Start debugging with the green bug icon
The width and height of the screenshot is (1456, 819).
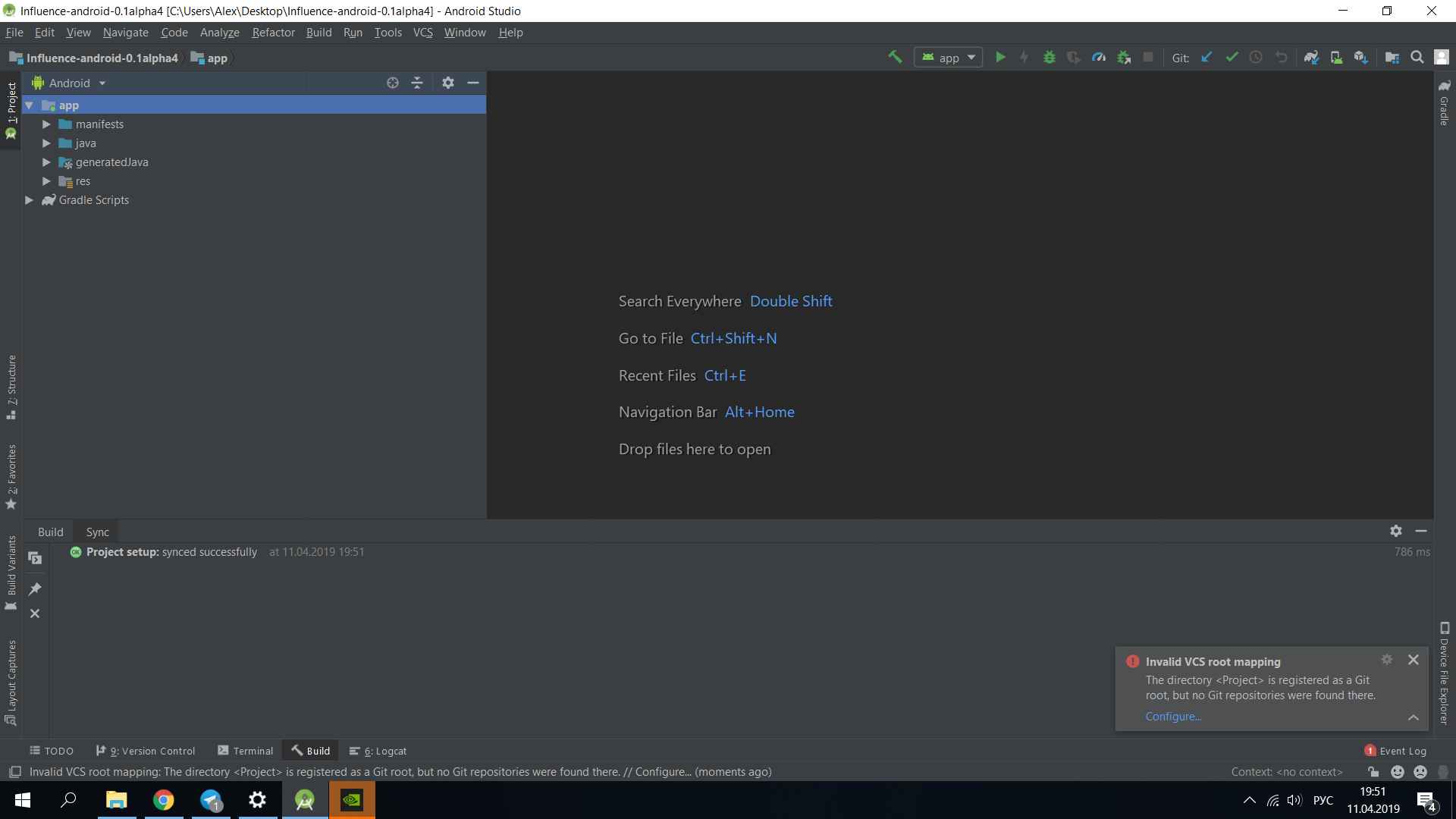1050,58
